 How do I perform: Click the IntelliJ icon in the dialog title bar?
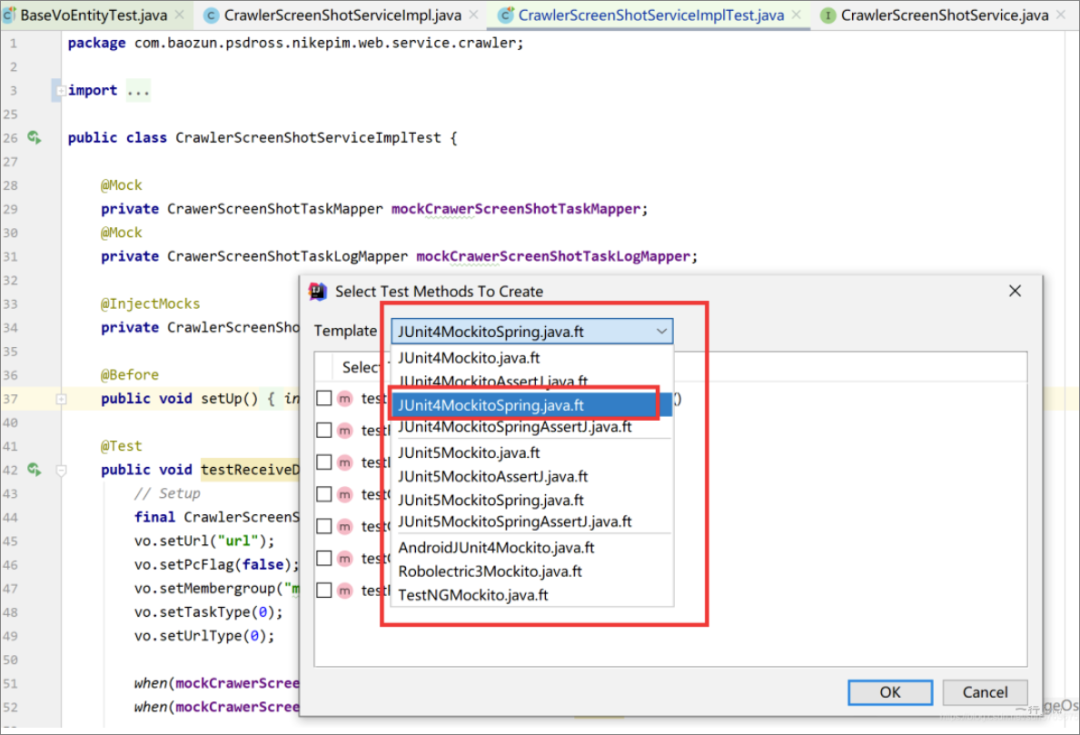[x=318, y=291]
